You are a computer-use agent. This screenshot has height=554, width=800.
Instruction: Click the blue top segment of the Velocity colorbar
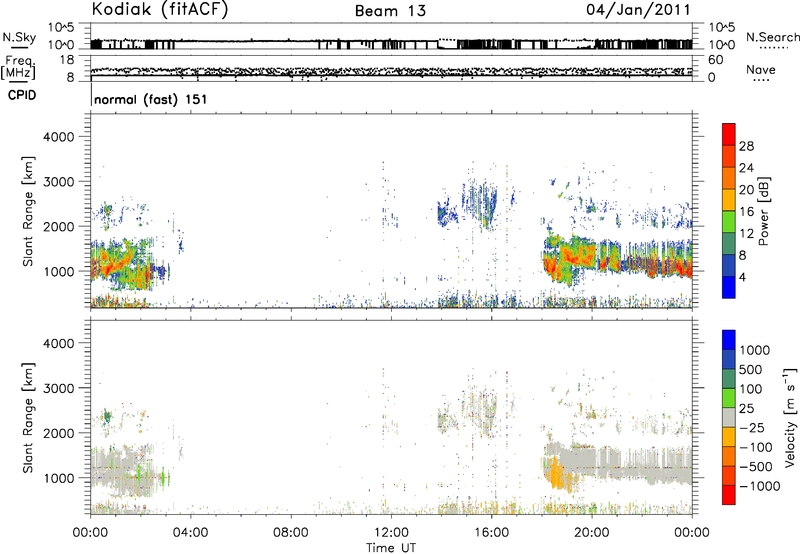[729, 340]
